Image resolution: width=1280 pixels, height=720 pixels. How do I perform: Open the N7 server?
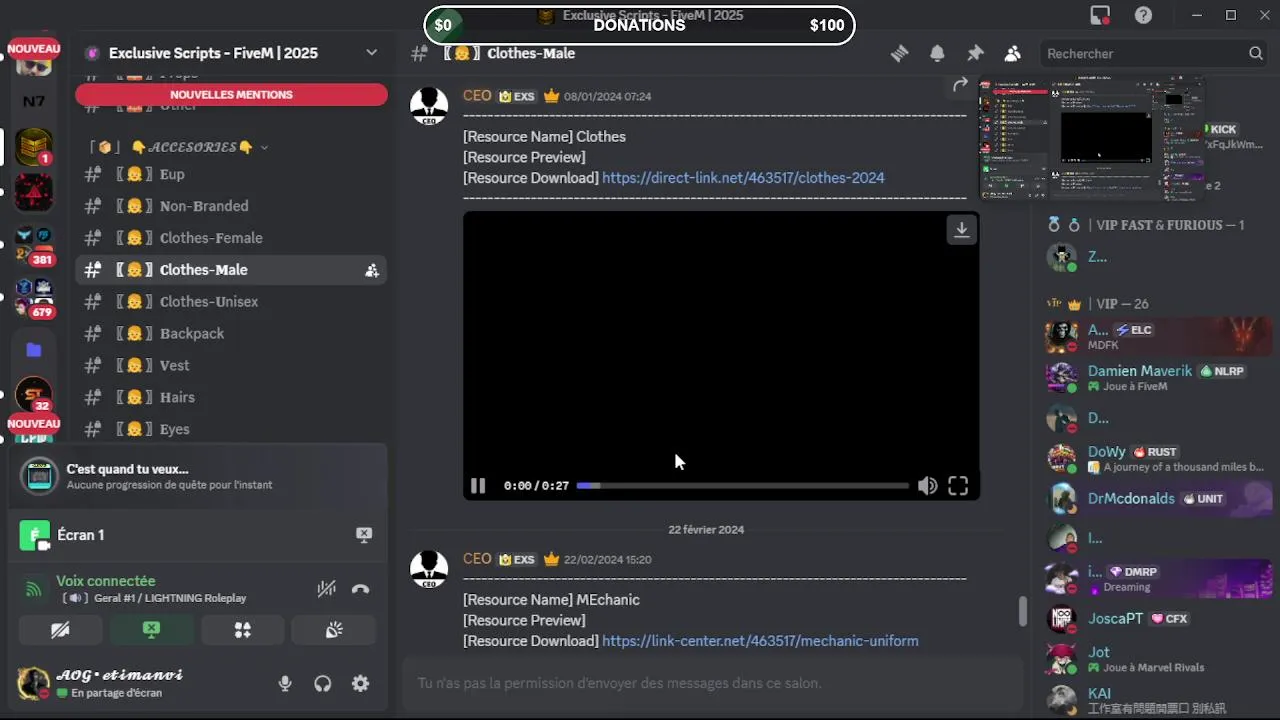34,101
